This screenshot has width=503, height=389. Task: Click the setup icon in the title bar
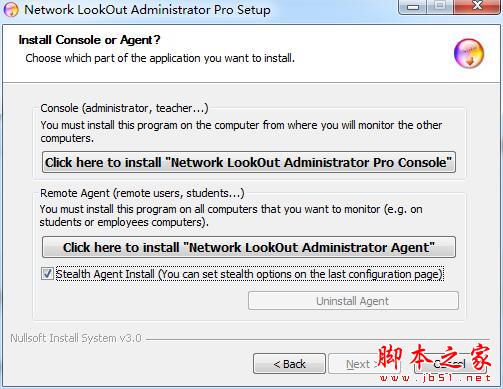click(x=11, y=10)
